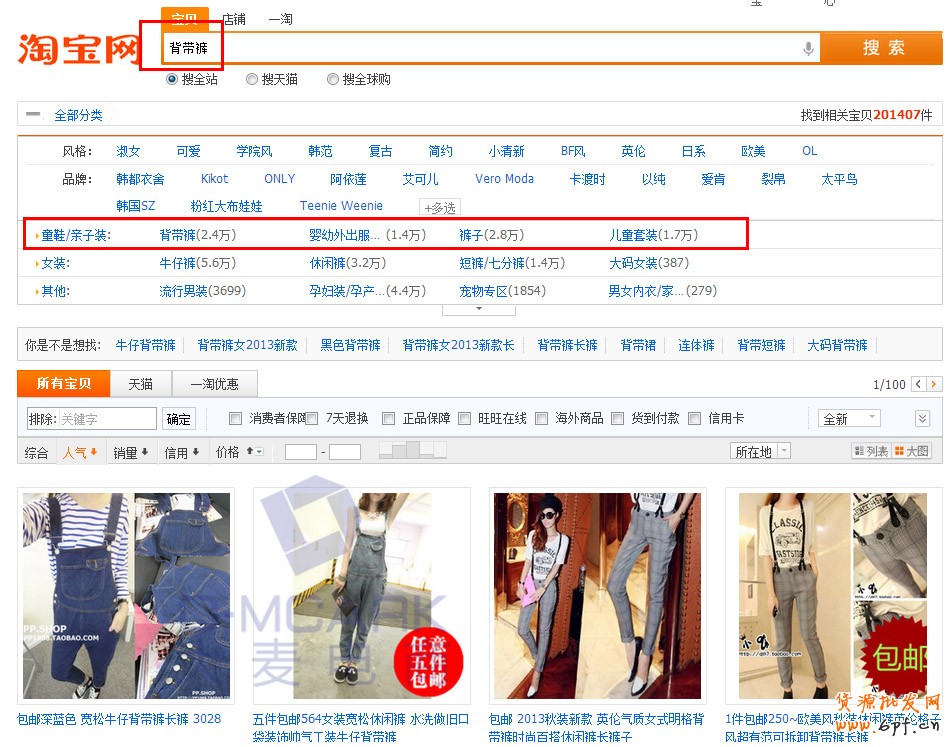
Task: Open the 全新 condition dropdown
Action: (849, 419)
